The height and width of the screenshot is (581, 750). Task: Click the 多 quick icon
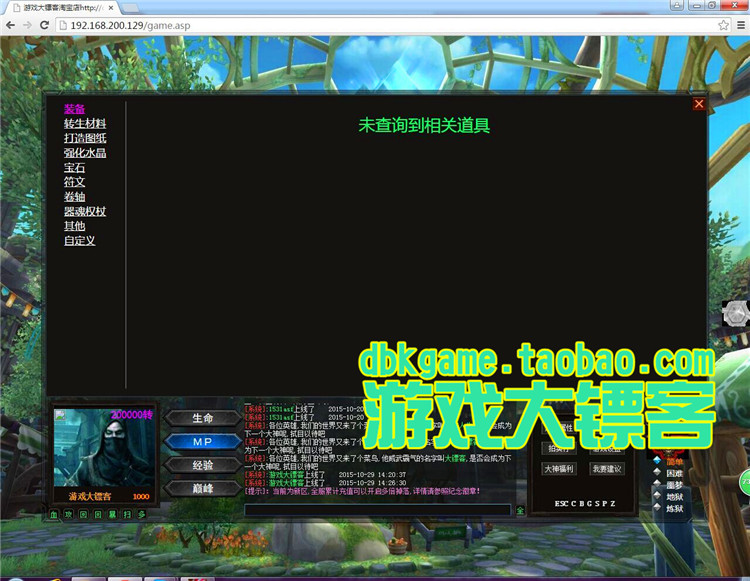pyautogui.click(x=142, y=515)
